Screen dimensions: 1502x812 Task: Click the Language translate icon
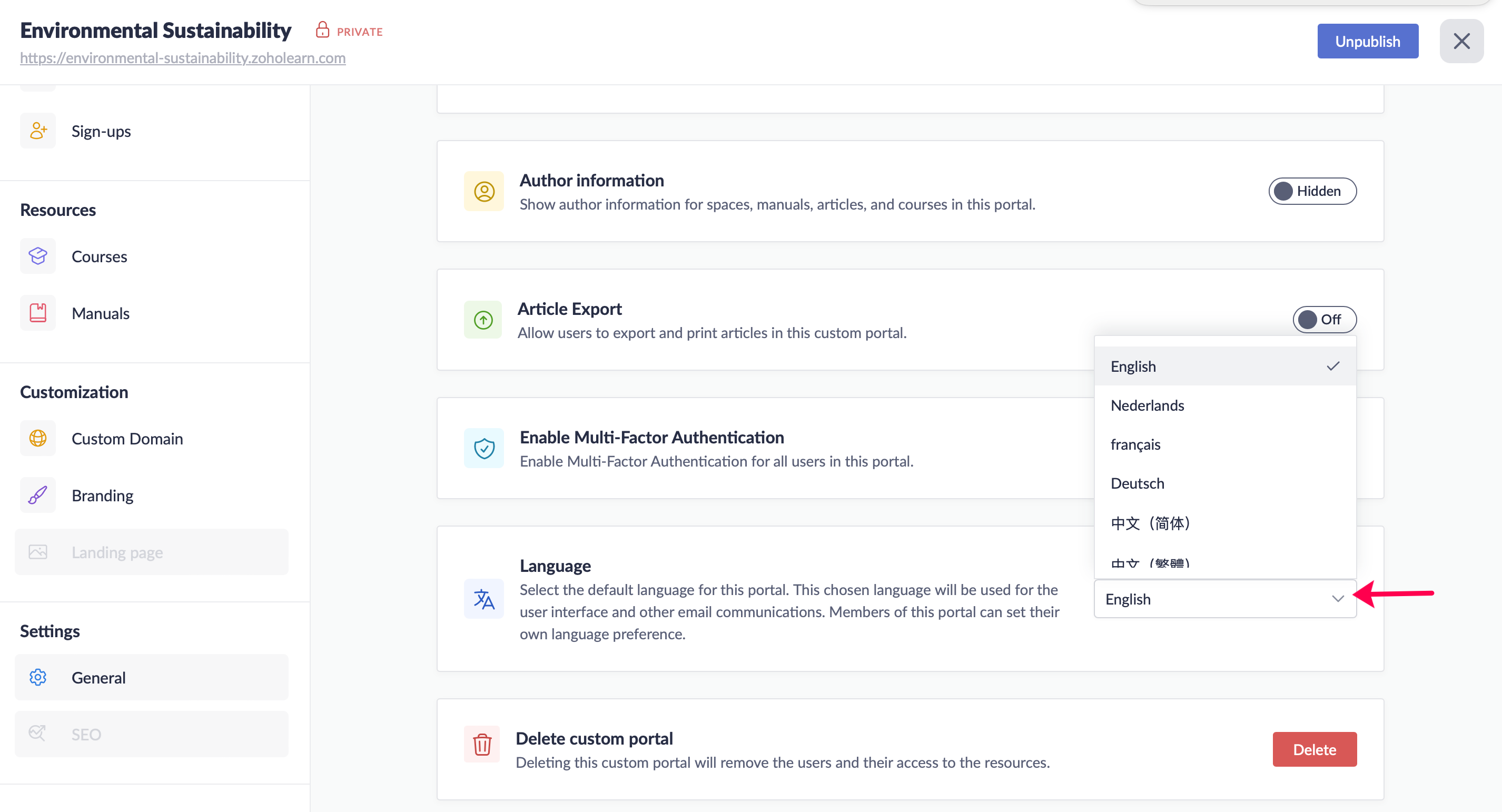[x=483, y=599]
